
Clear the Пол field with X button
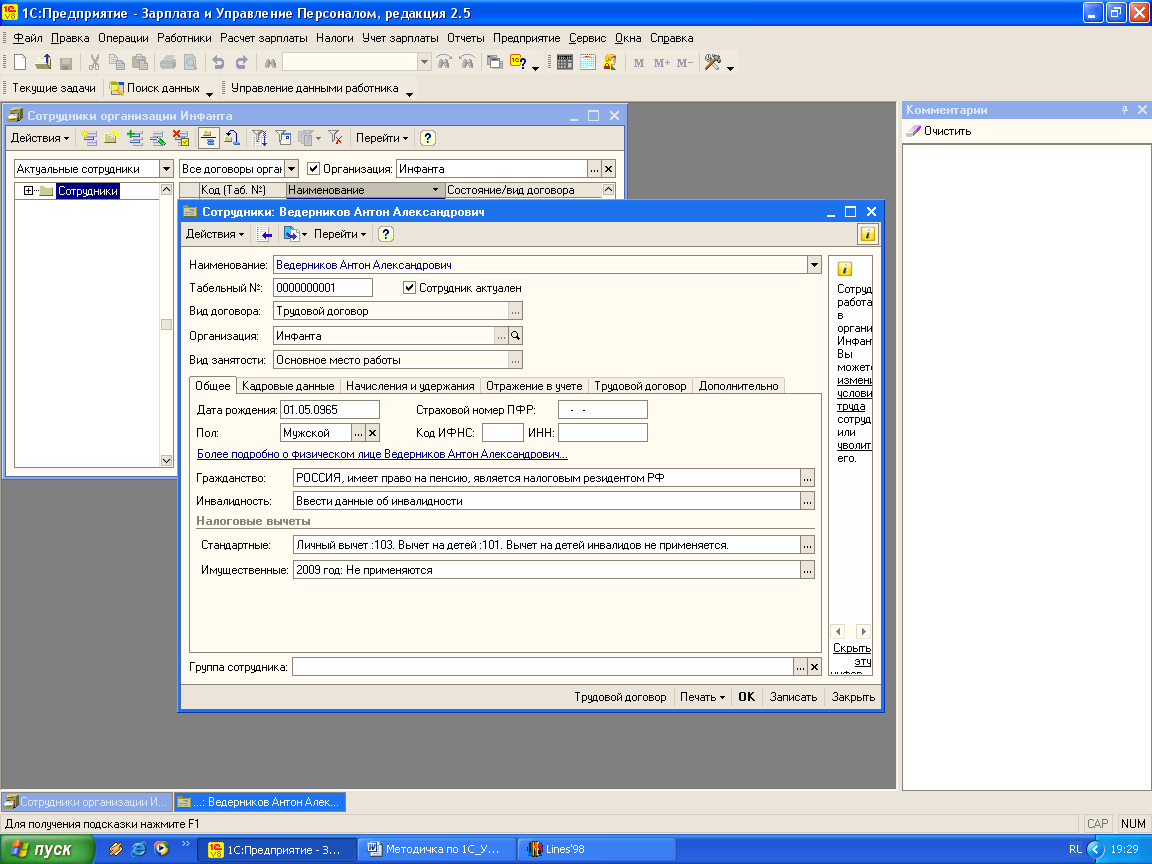point(372,433)
